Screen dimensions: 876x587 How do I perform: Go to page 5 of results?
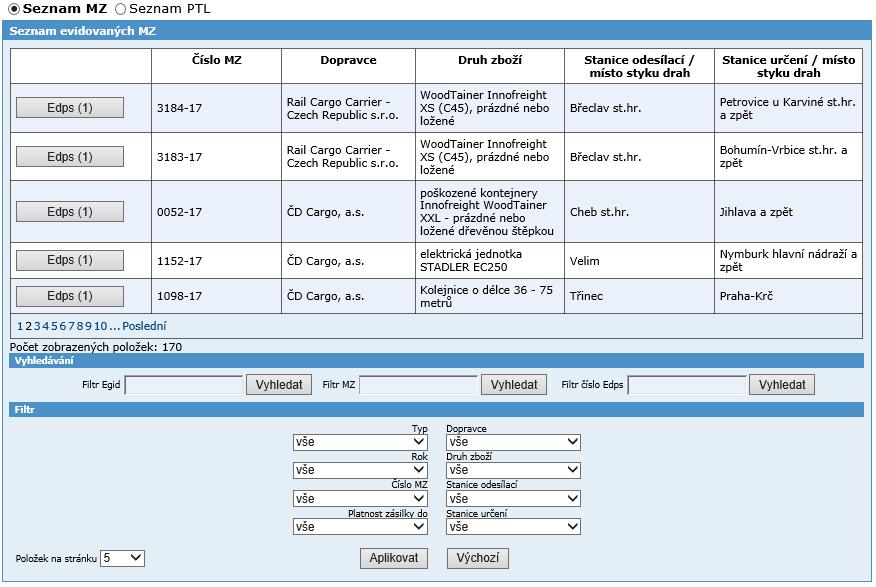54,326
